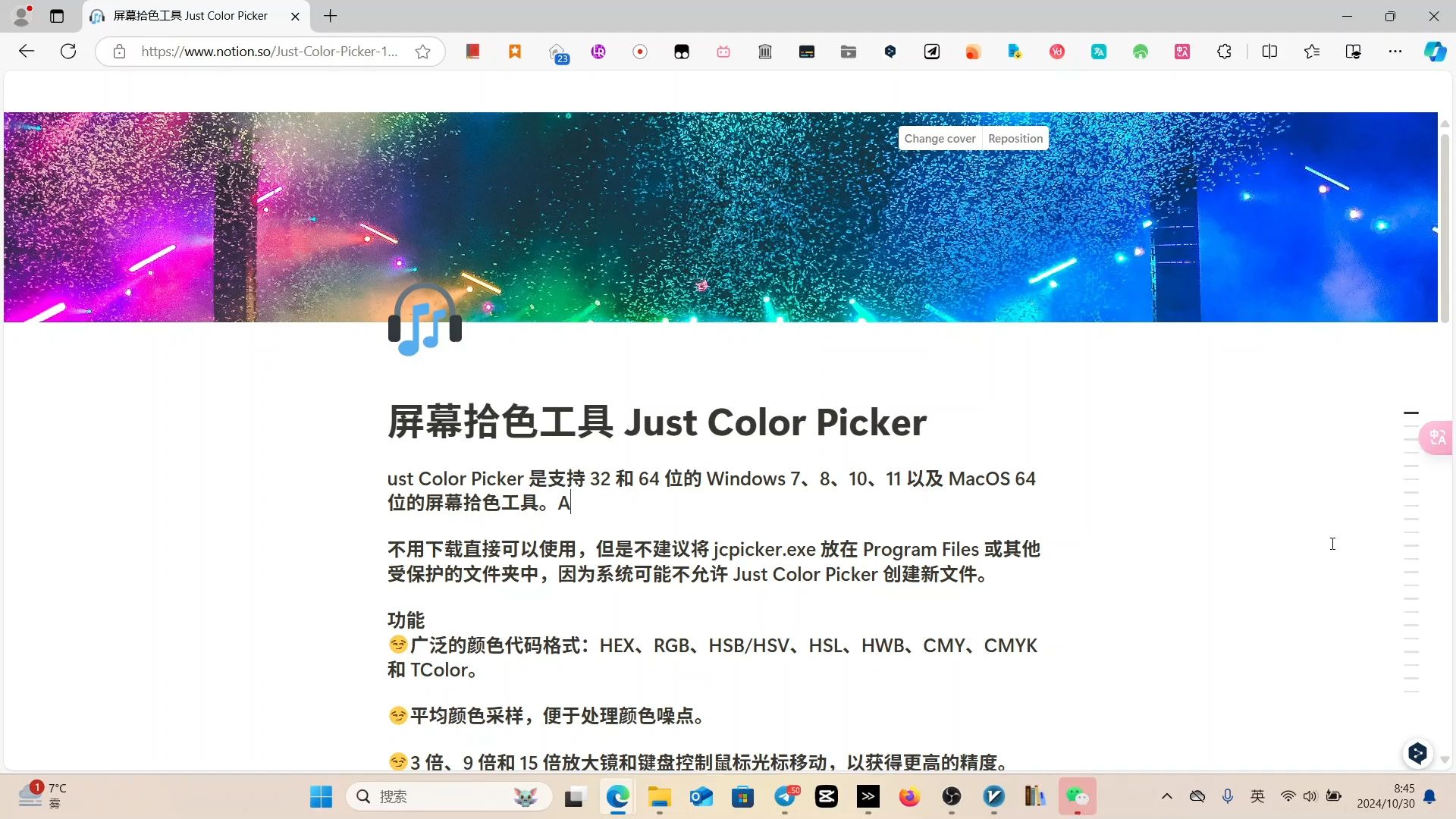Image resolution: width=1456 pixels, height=819 pixels.
Task: Click the browser address bar URL
Action: pos(269,52)
